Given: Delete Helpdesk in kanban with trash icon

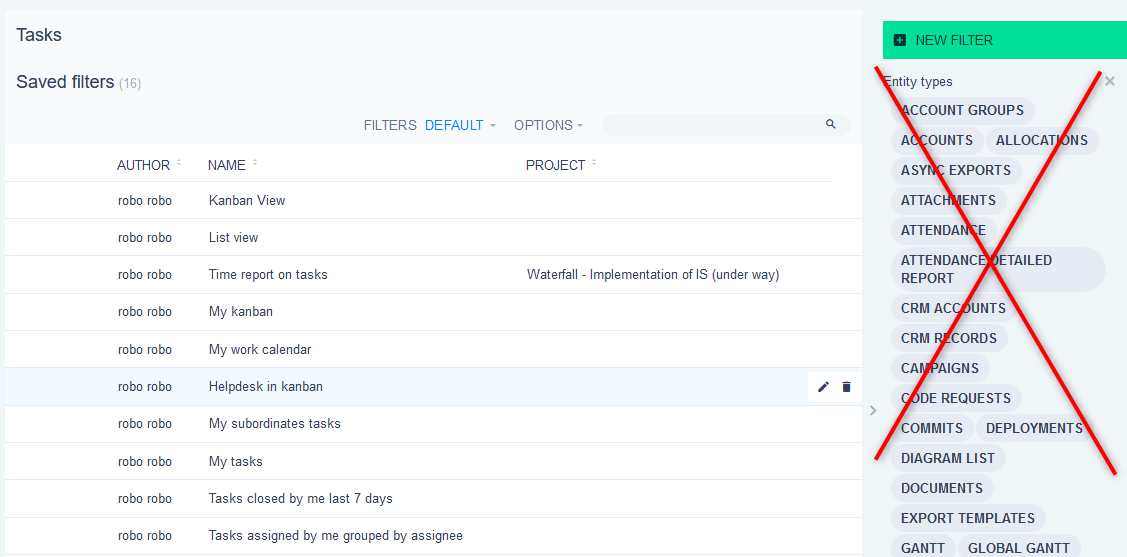Looking at the screenshot, I should point(846,387).
